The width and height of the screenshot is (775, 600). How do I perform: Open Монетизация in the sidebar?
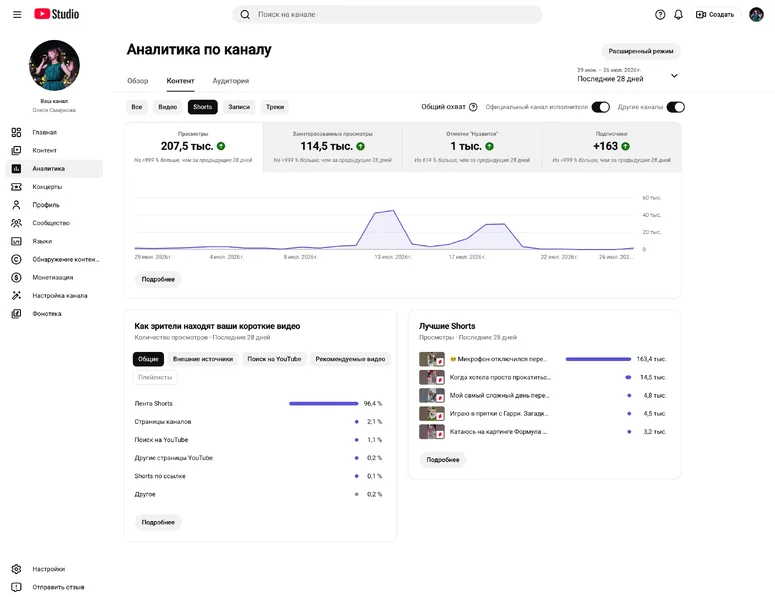click(x=52, y=277)
